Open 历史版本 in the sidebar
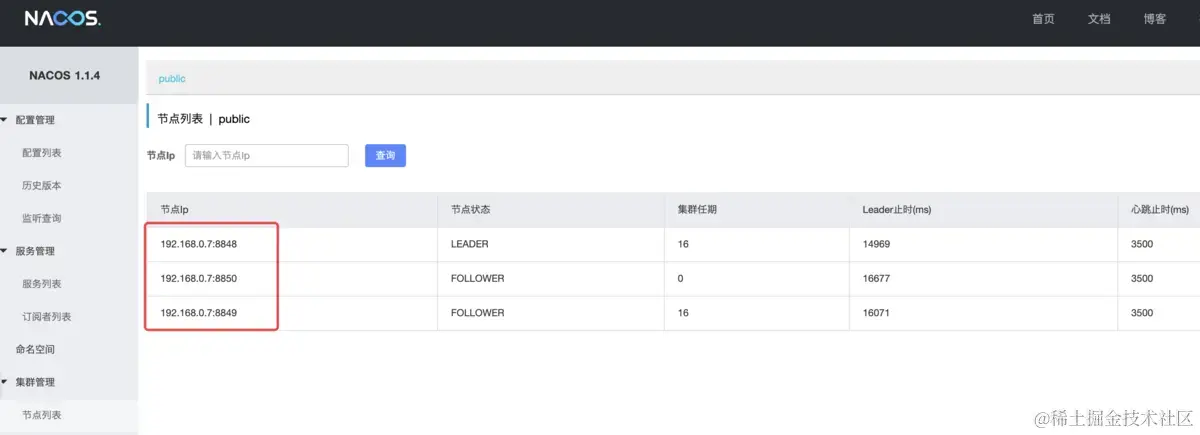Image resolution: width=1200 pixels, height=435 pixels. (x=42, y=186)
